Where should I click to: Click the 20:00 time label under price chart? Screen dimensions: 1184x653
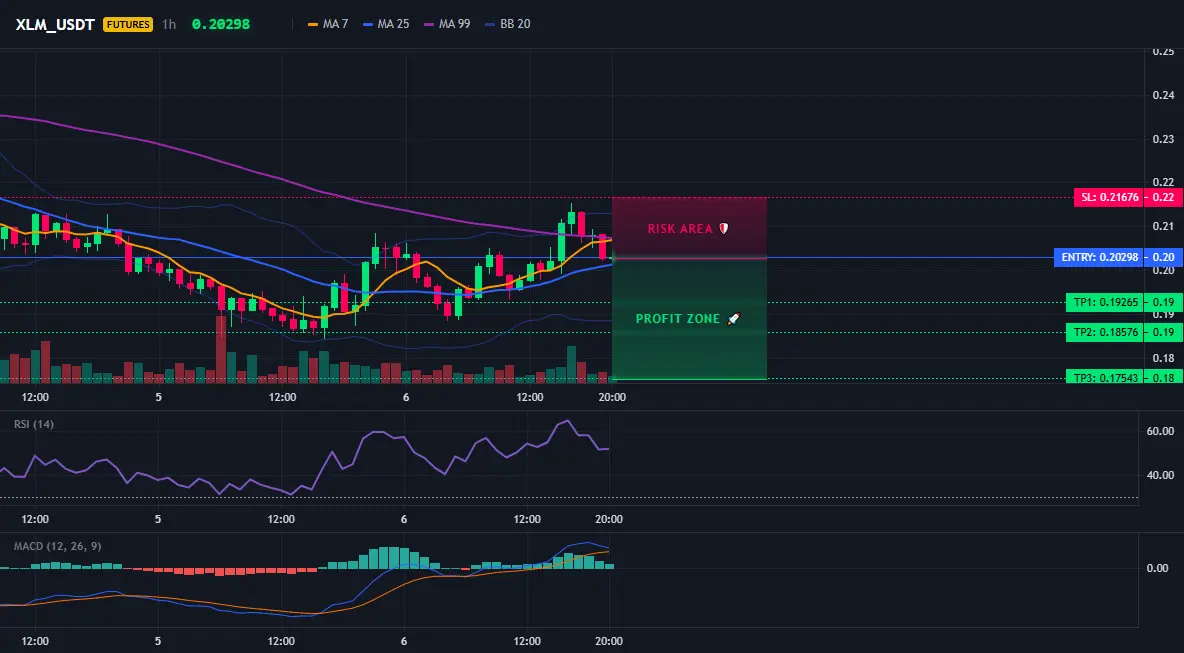pyautogui.click(x=612, y=397)
